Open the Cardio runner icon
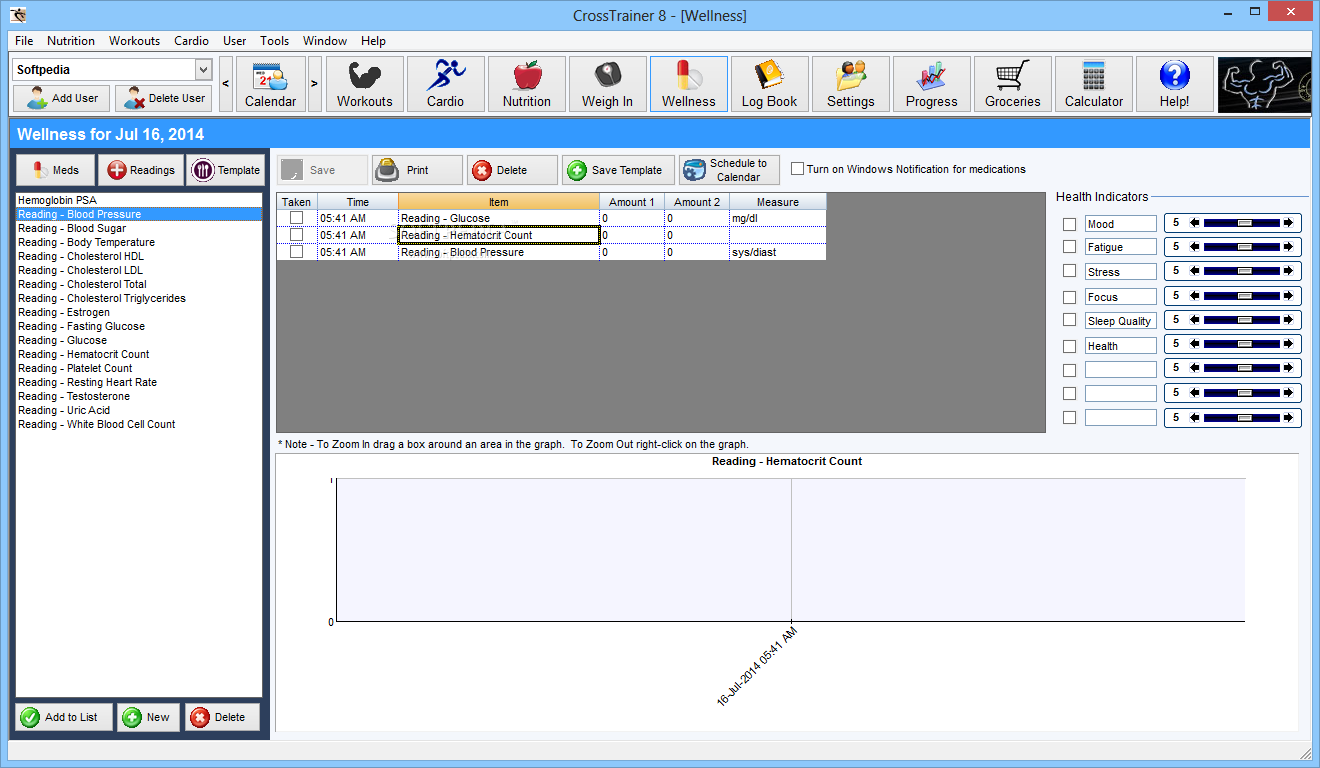Viewport: 1320px width, 768px height. [x=446, y=84]
